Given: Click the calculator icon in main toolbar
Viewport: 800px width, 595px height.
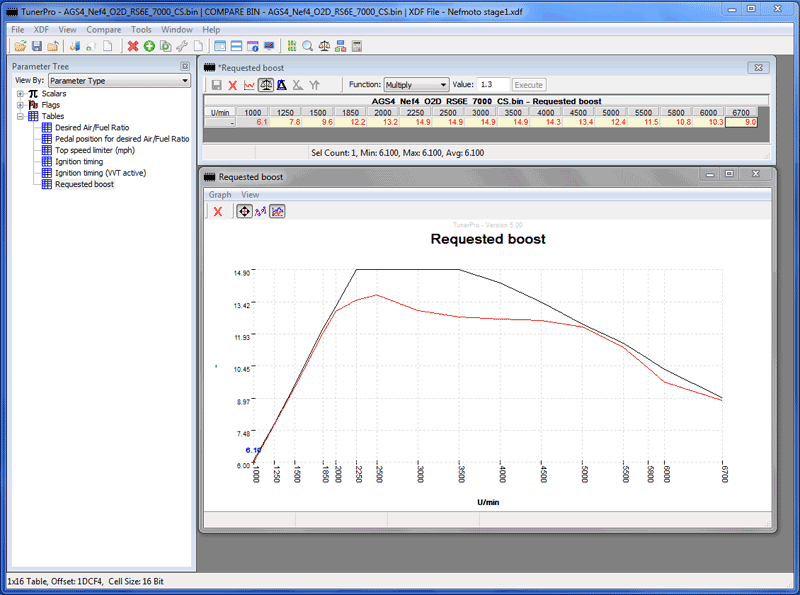Looking at the screenshot, I should coord(357,46).
